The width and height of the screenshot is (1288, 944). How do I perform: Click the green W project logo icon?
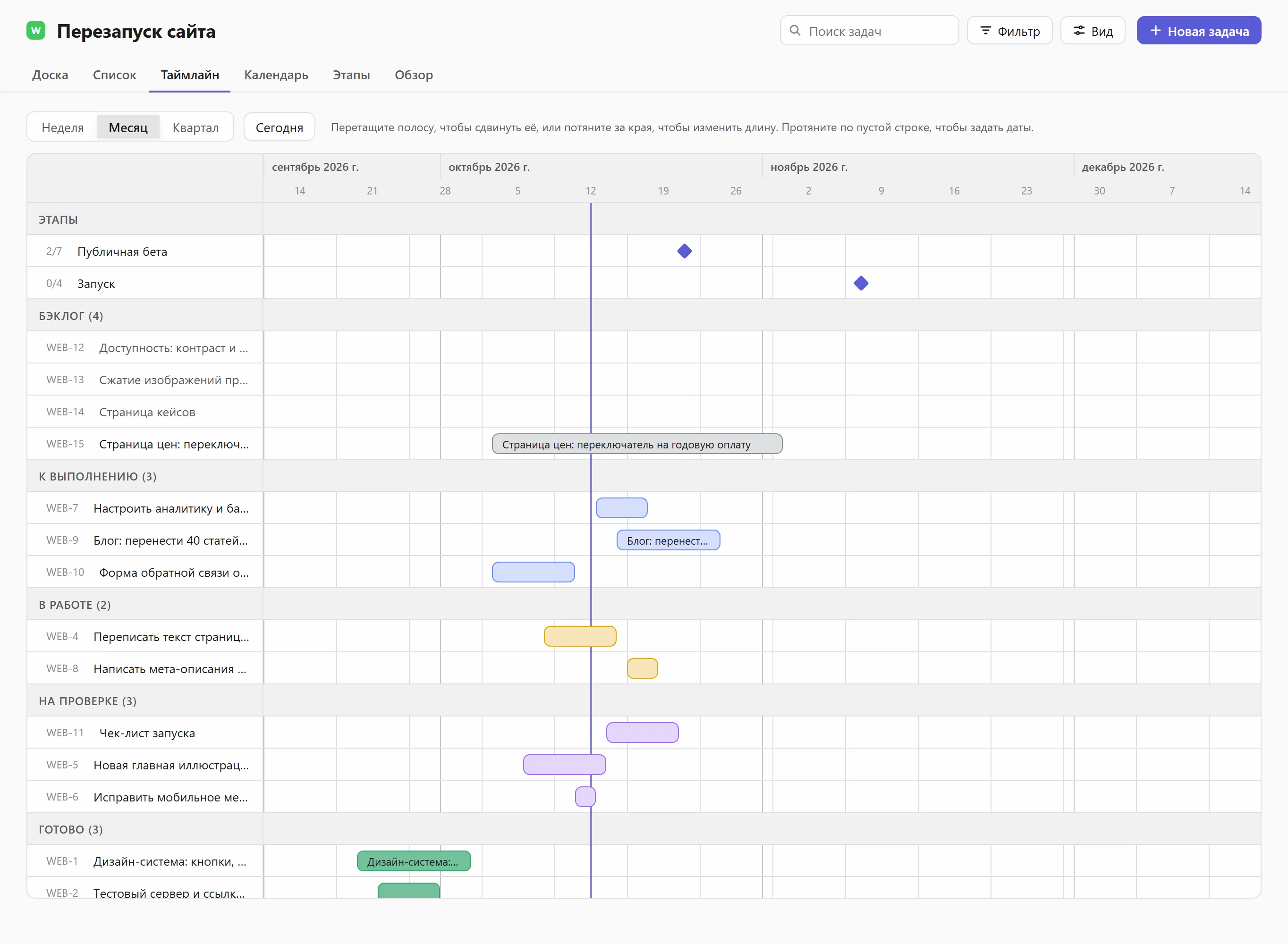click(36, 30)
